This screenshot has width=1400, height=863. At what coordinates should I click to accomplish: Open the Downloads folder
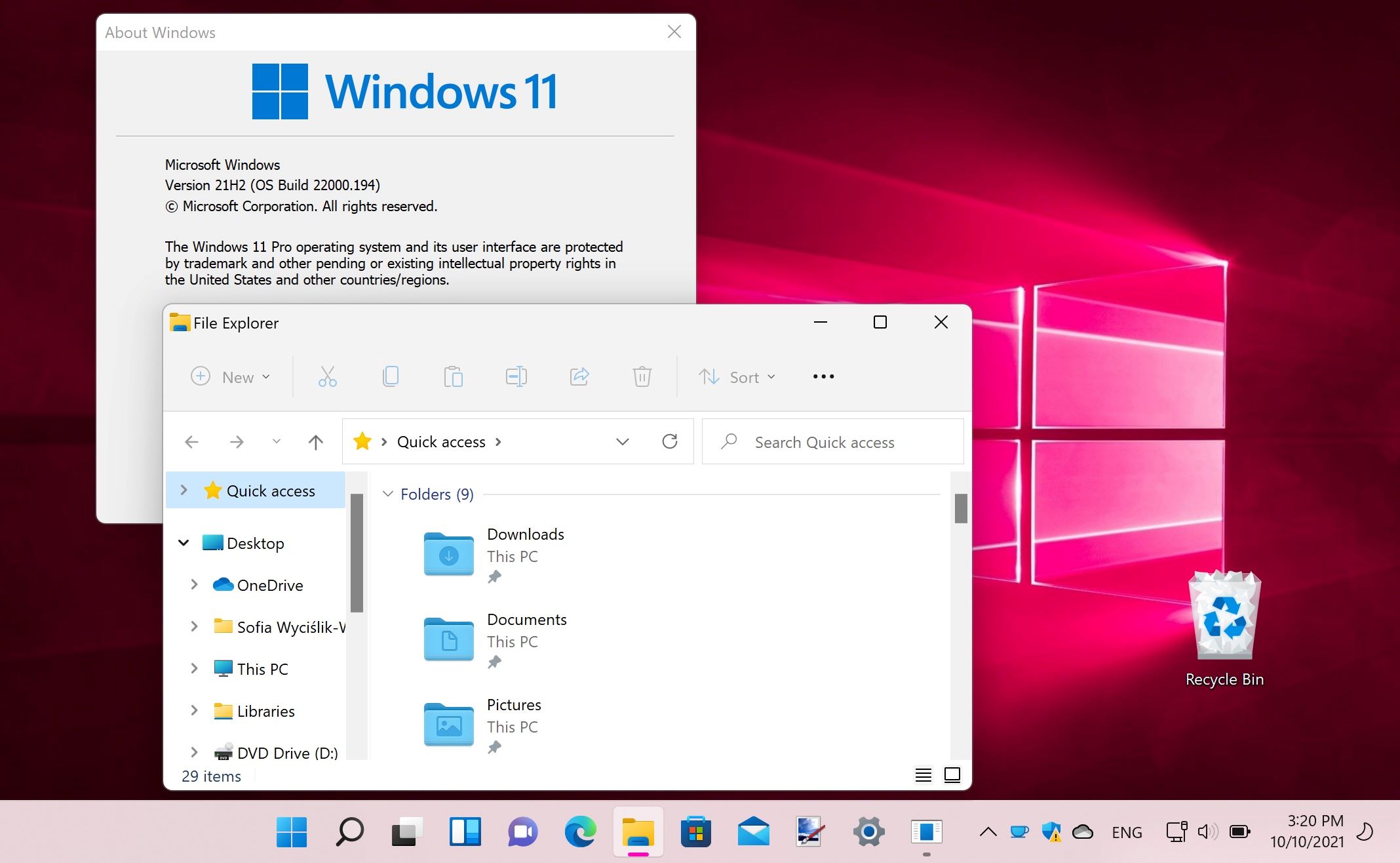tap(450, 554)
